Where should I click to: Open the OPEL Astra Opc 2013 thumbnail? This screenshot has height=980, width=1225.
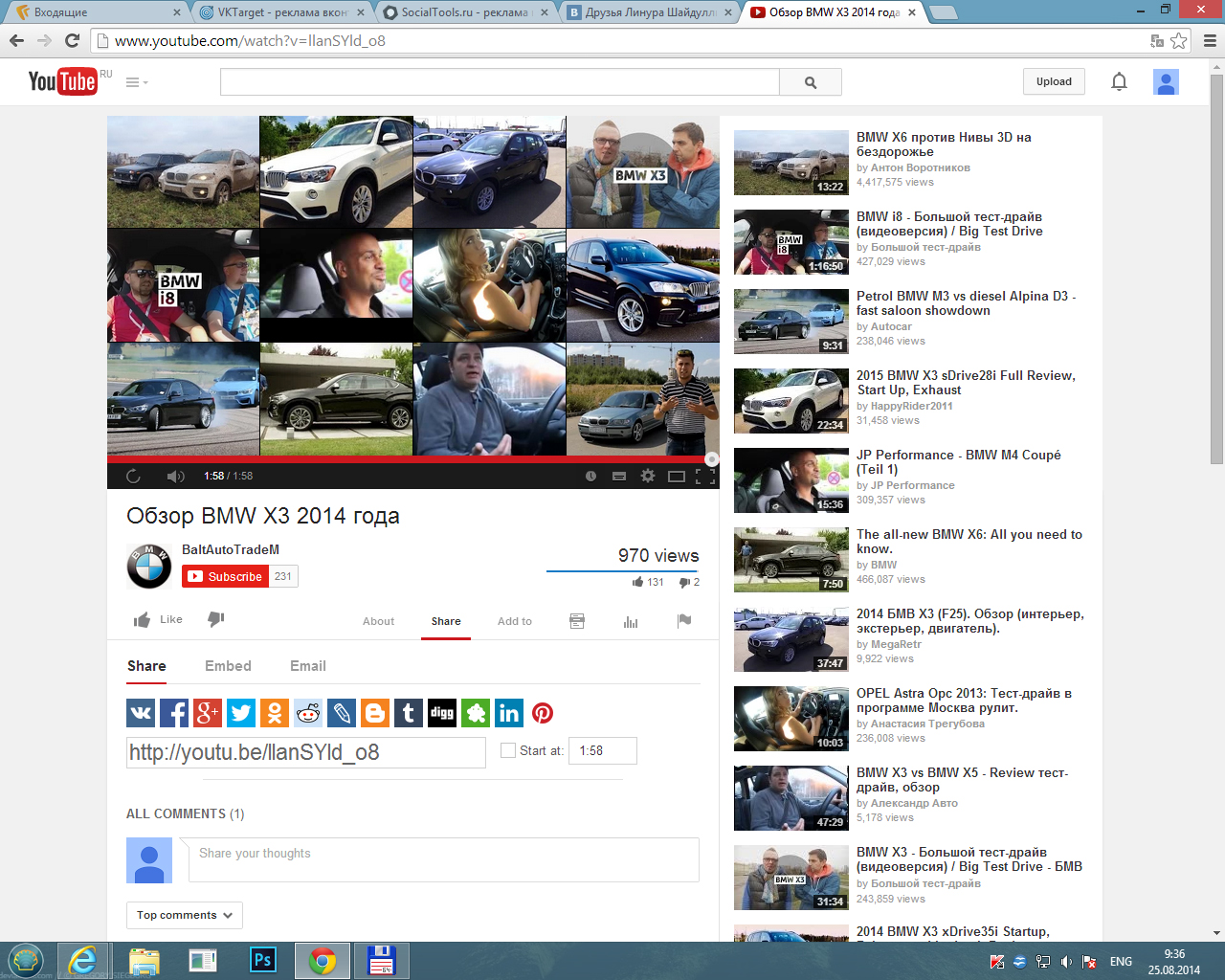tap(791, 719)
